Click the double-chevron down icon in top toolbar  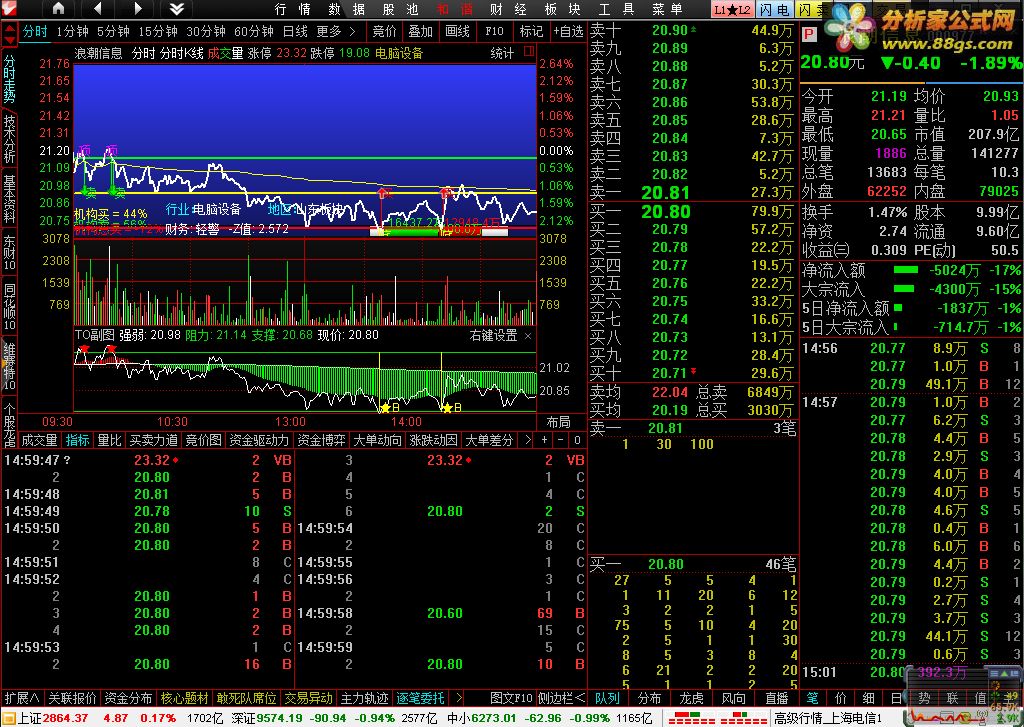(176, 9)
